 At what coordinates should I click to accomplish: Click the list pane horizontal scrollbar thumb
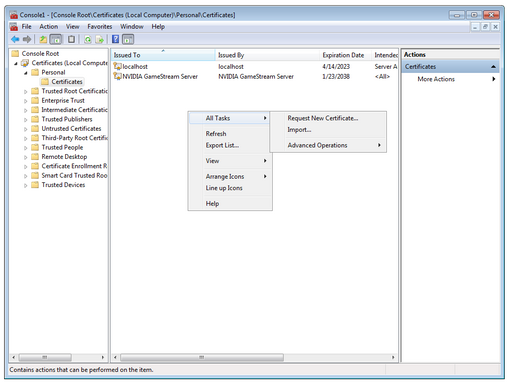[x=202, y=357]
